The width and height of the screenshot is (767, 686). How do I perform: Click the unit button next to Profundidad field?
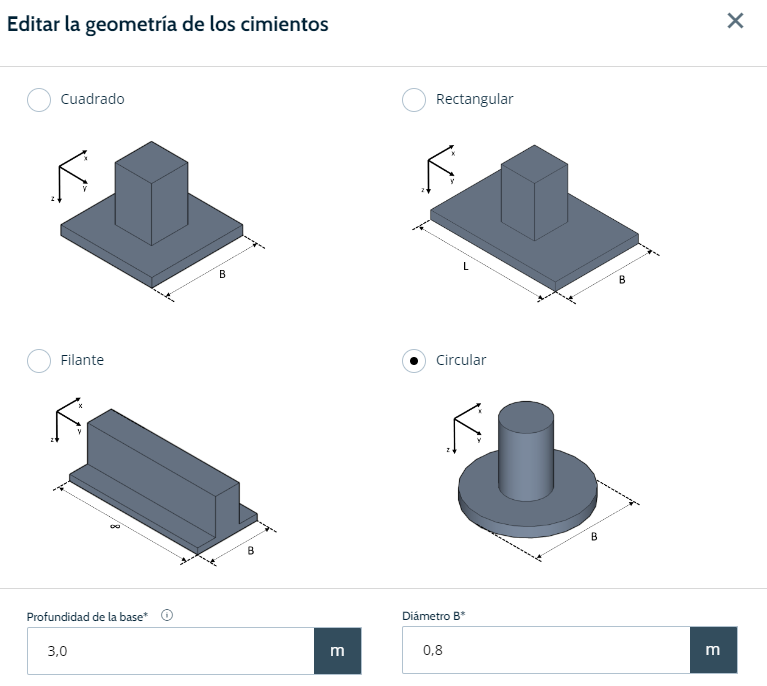(x=338, y=651)
